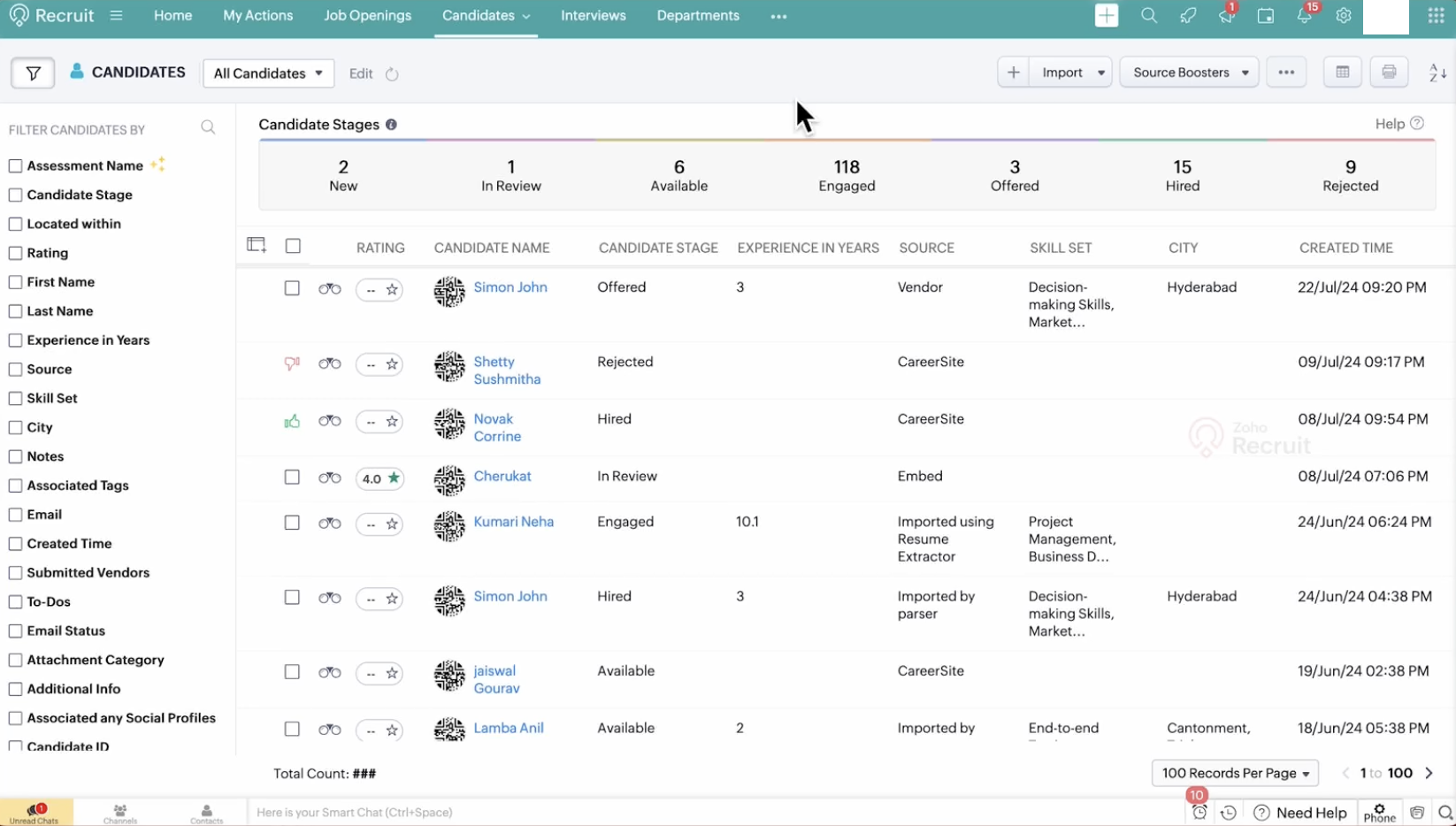The image size is (1456, 826).
Task: Filter by the Rejected stage tile
Action: click(x=1350, y=175)
